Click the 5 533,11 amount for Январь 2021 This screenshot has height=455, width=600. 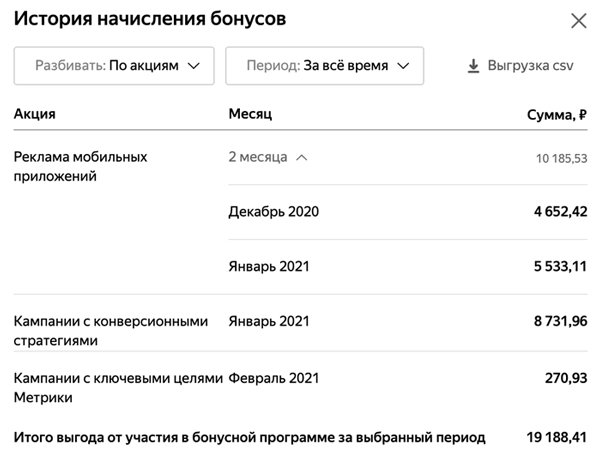tap(554, 266)
